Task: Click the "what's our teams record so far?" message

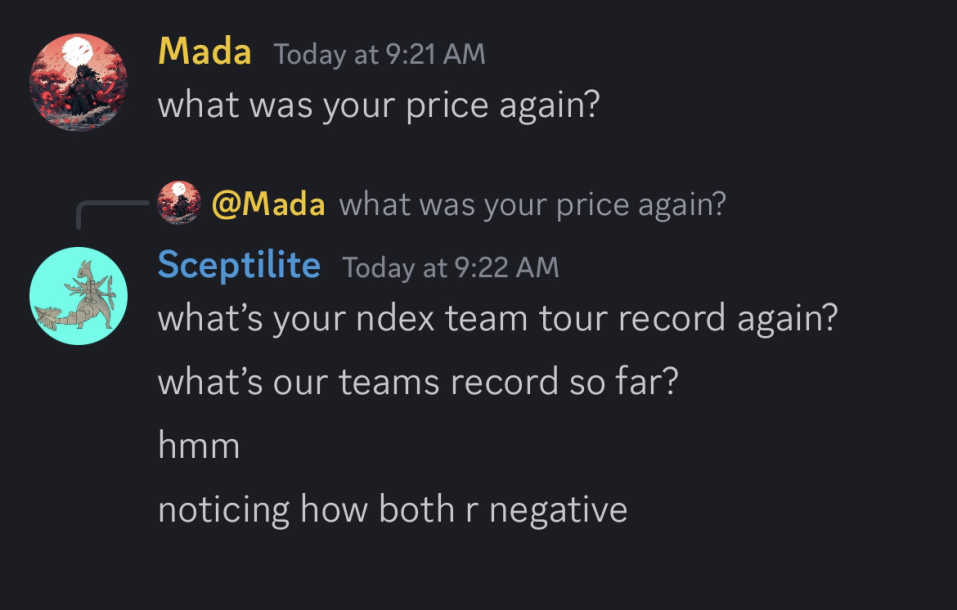Action: (x=418, y=382)
